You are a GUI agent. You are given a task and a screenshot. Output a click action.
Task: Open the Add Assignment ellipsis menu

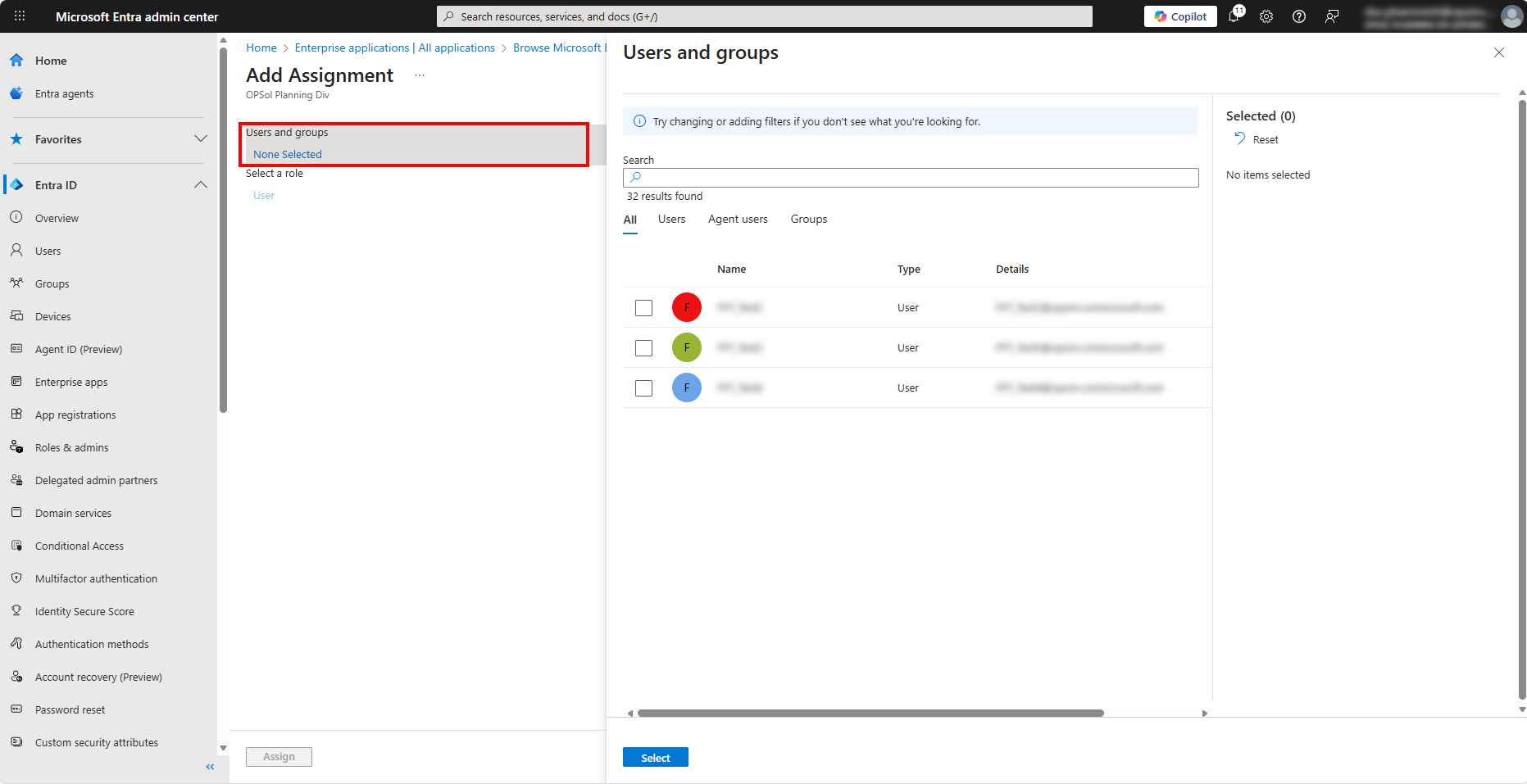[420, 75]
